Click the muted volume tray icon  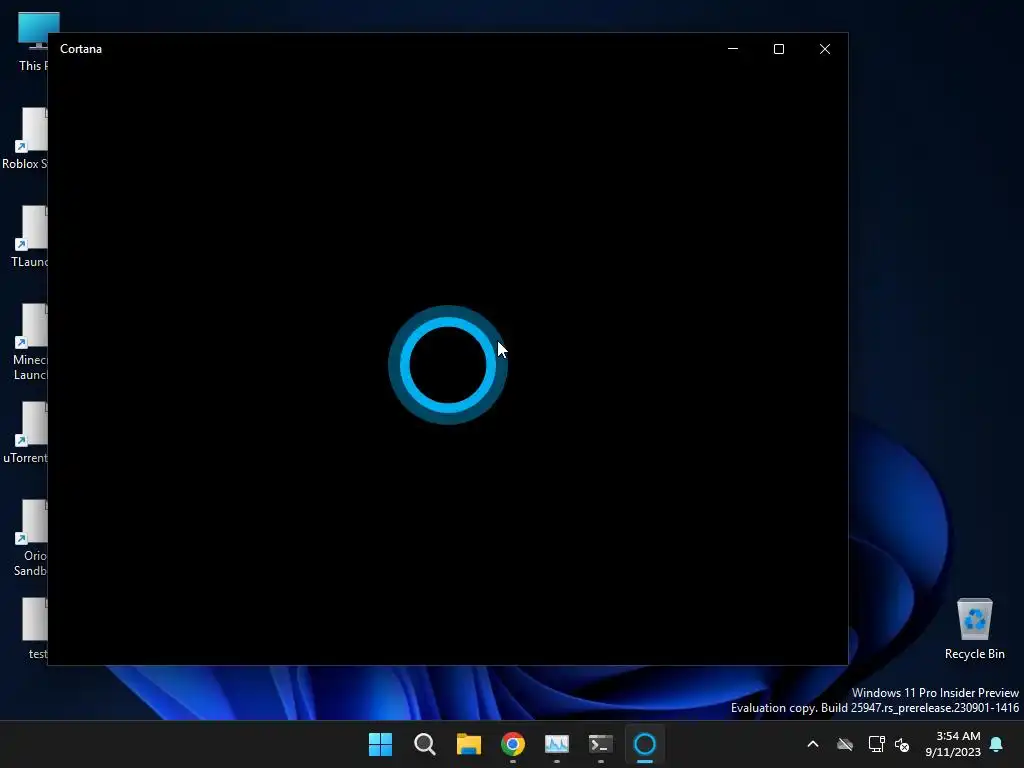click(902, 744)
